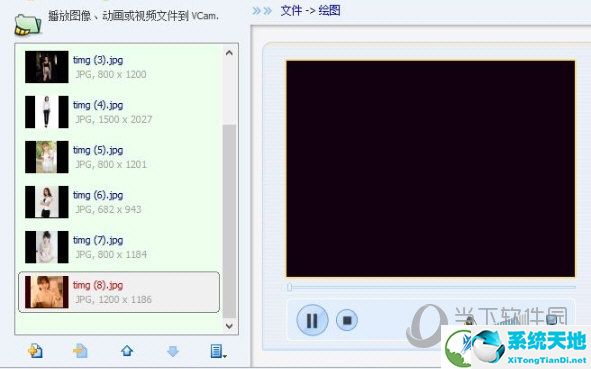591x369 pixels.
Task: Open the playlist options dropdown icon
Action: tap(218, 351)
